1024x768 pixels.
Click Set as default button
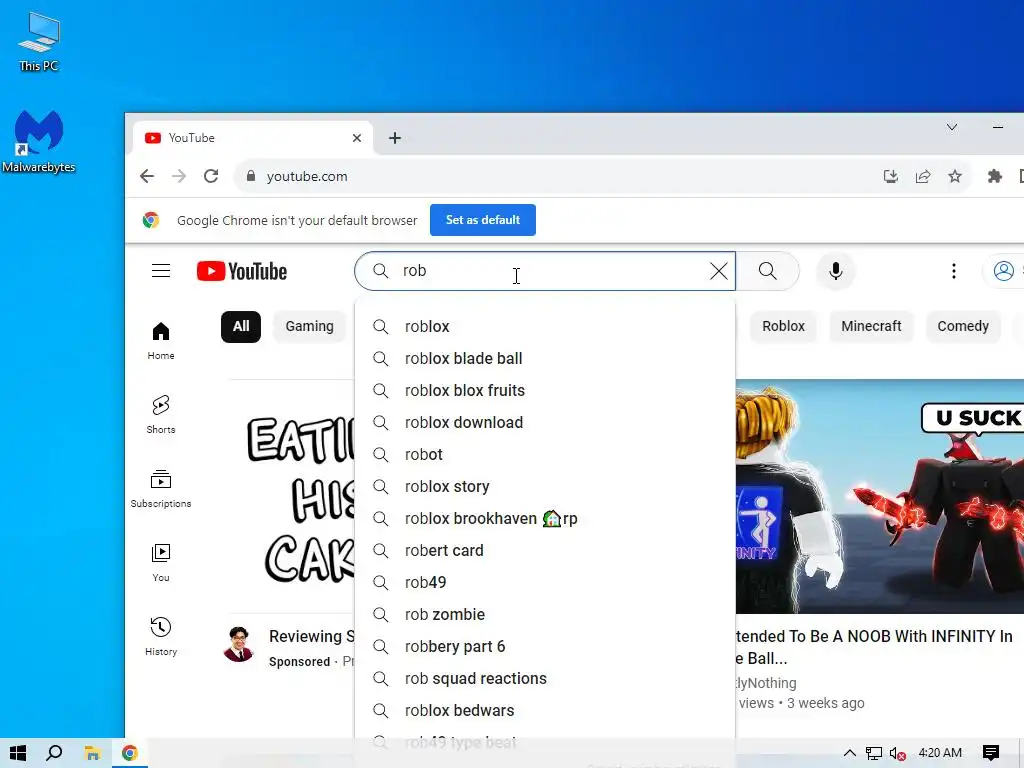point(483,220)
